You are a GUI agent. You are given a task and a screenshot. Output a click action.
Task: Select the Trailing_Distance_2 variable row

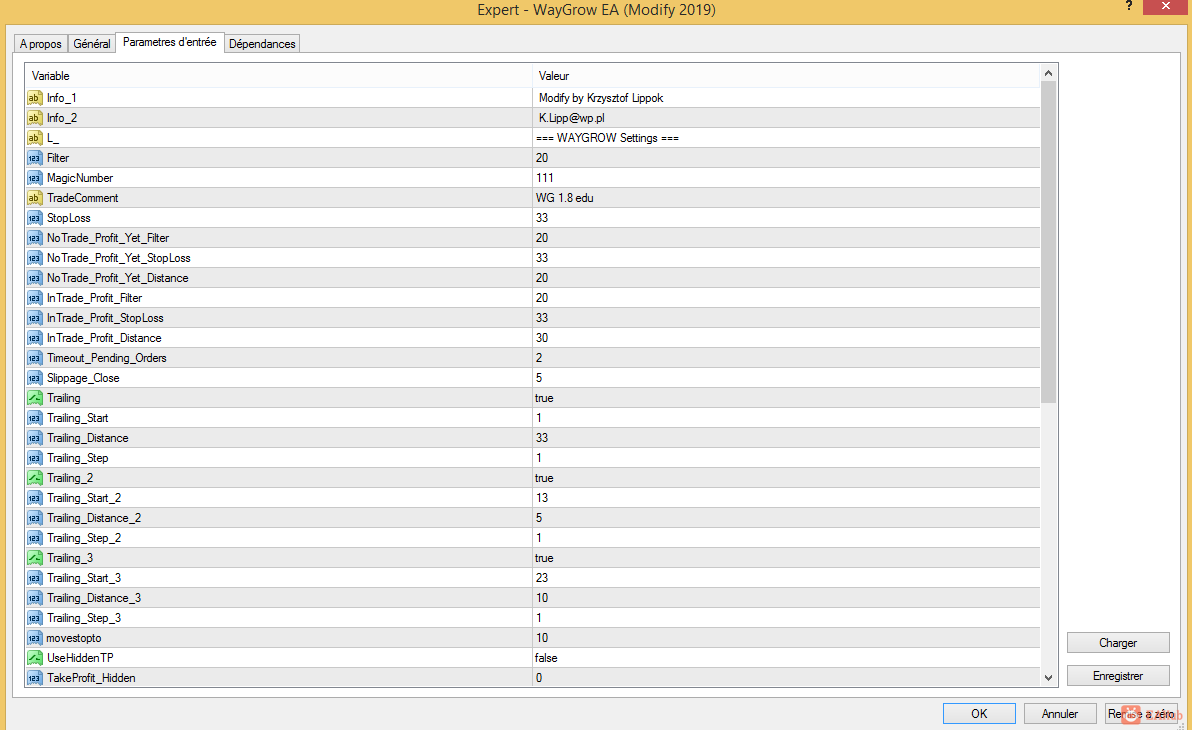coord(533,518)
